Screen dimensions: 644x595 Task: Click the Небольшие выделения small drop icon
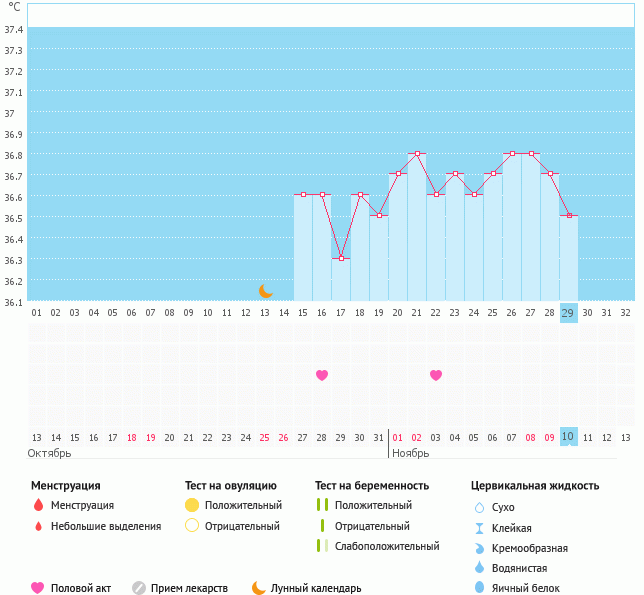[38, 526]
